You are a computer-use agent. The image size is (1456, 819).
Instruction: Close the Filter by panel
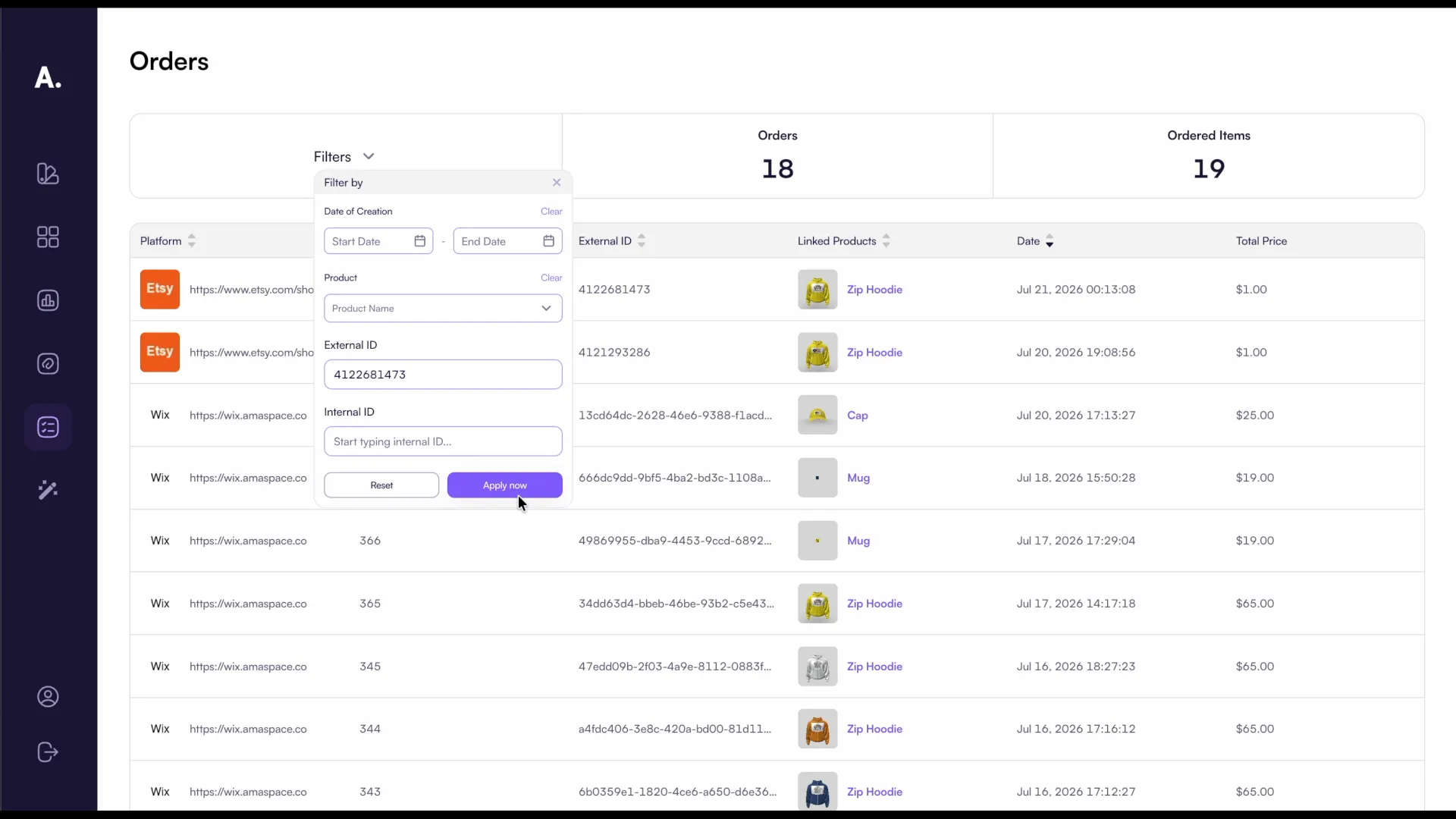(557, 183)
